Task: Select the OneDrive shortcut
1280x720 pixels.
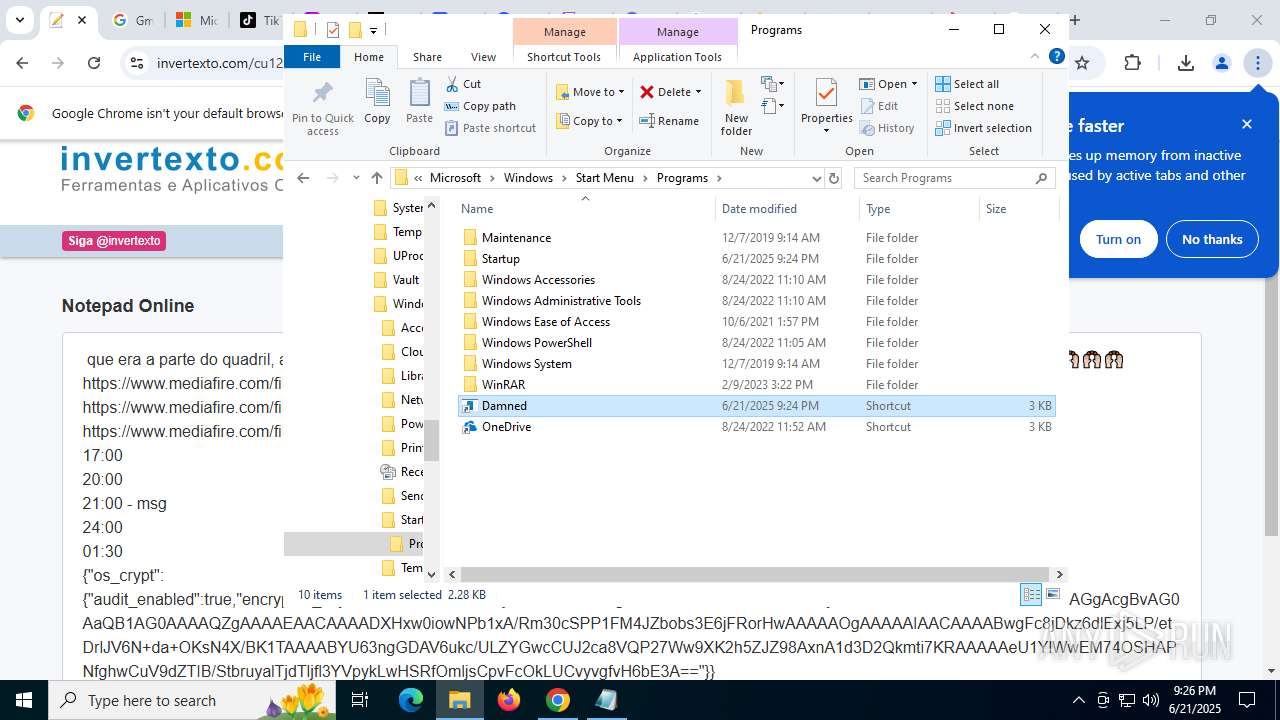Action: coord(756,427)
